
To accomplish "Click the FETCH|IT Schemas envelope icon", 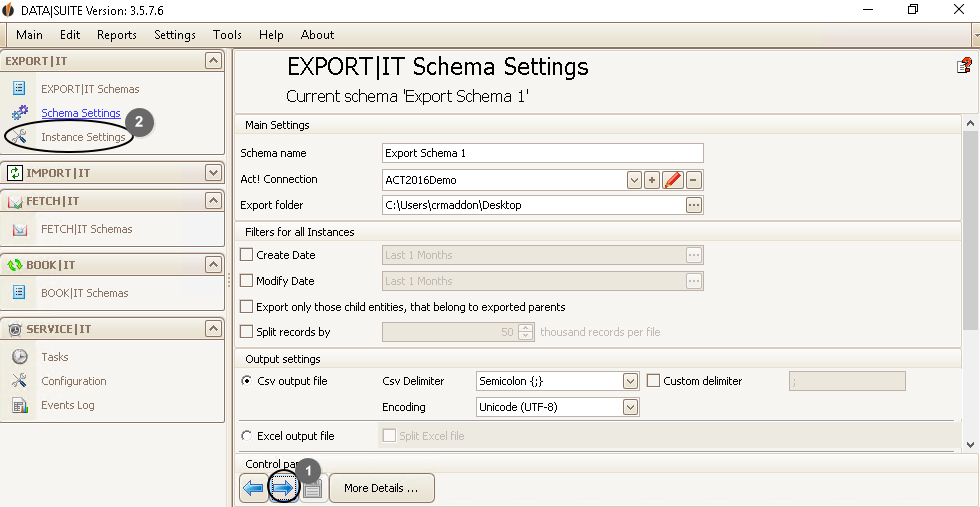I will click(19, 229).
